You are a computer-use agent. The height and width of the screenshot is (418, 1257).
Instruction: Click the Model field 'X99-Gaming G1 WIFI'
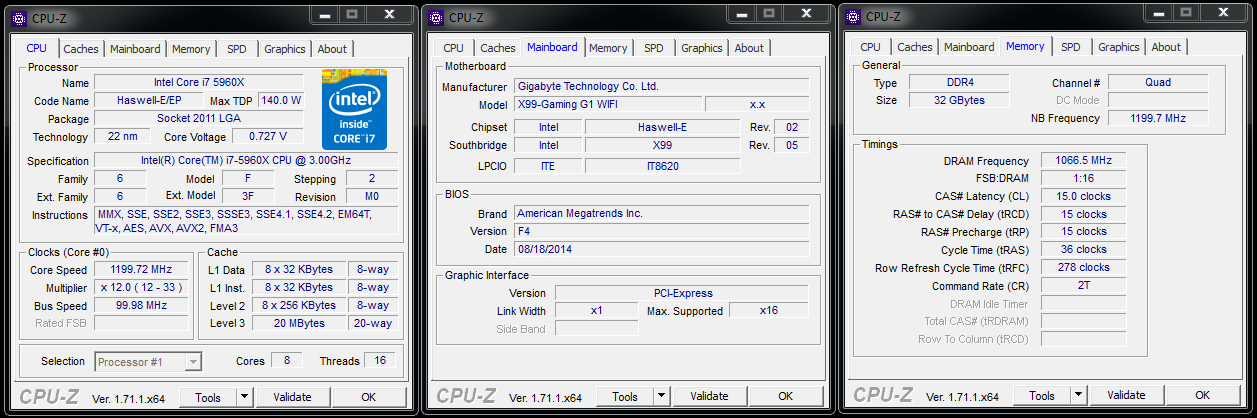coord(608,104)
